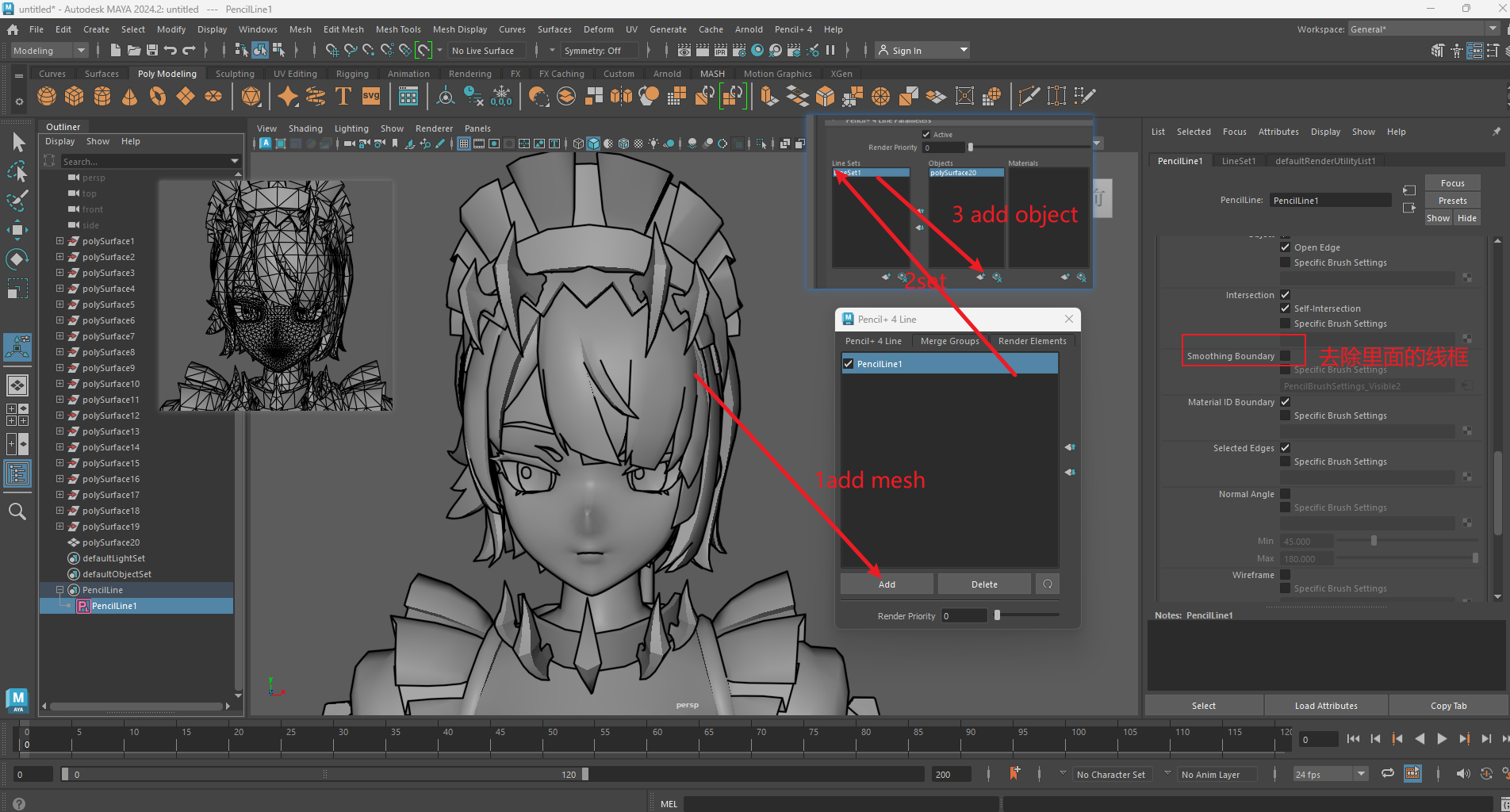Open the Modeling menu set dropdown

click(49, 51)
